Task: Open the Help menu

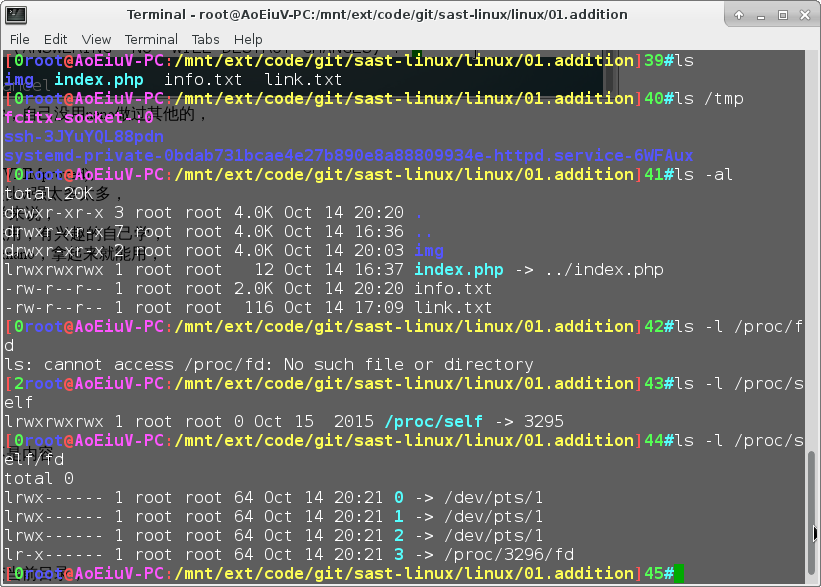Action: [x=248, y=39]
